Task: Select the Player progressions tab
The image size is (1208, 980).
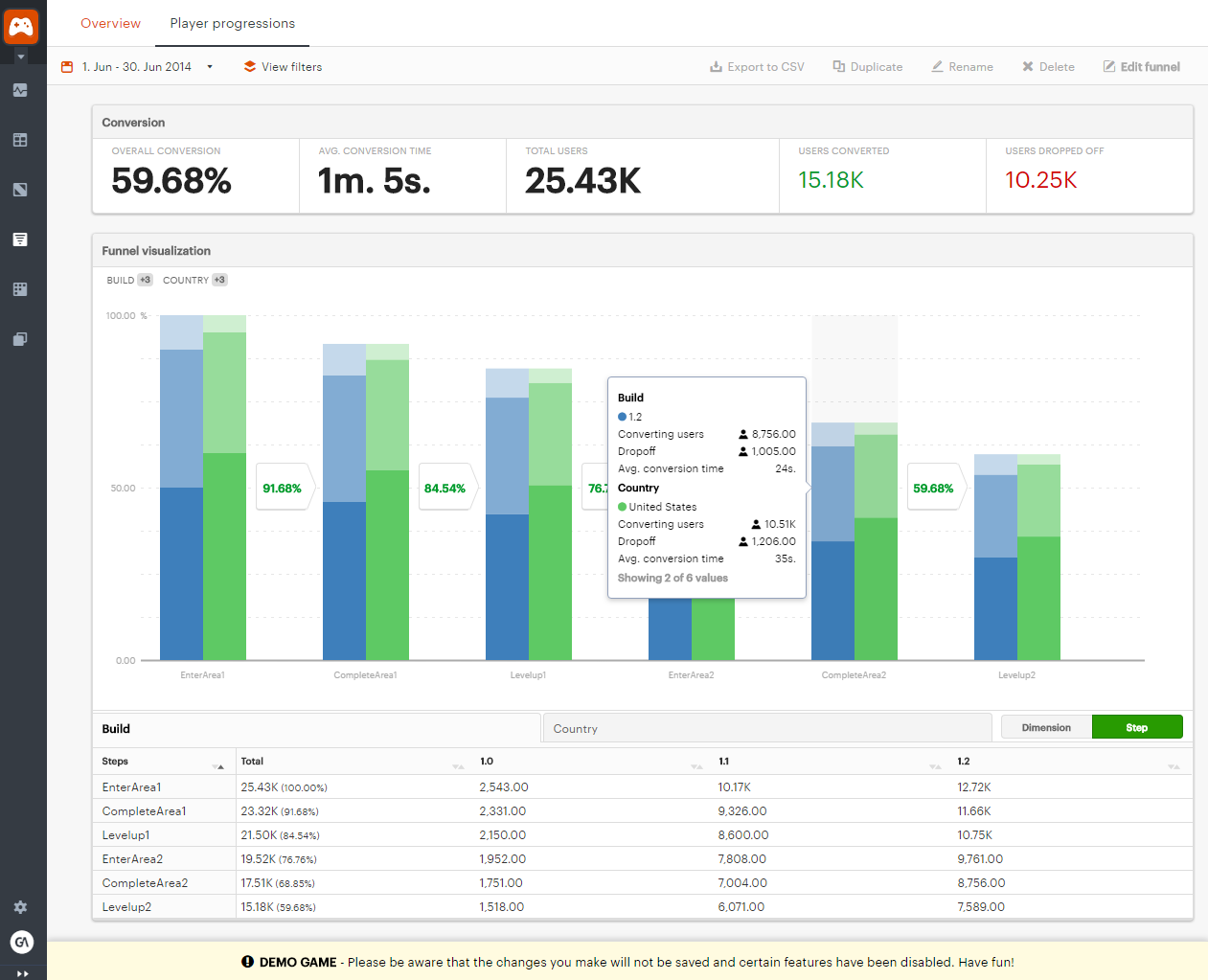Action: pos(231,24)
